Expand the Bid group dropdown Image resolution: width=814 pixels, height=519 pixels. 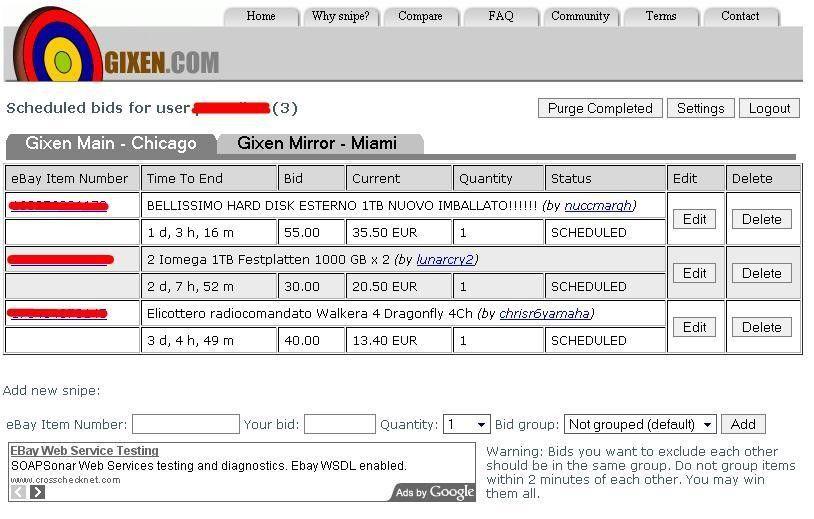[x=640, y=425]
